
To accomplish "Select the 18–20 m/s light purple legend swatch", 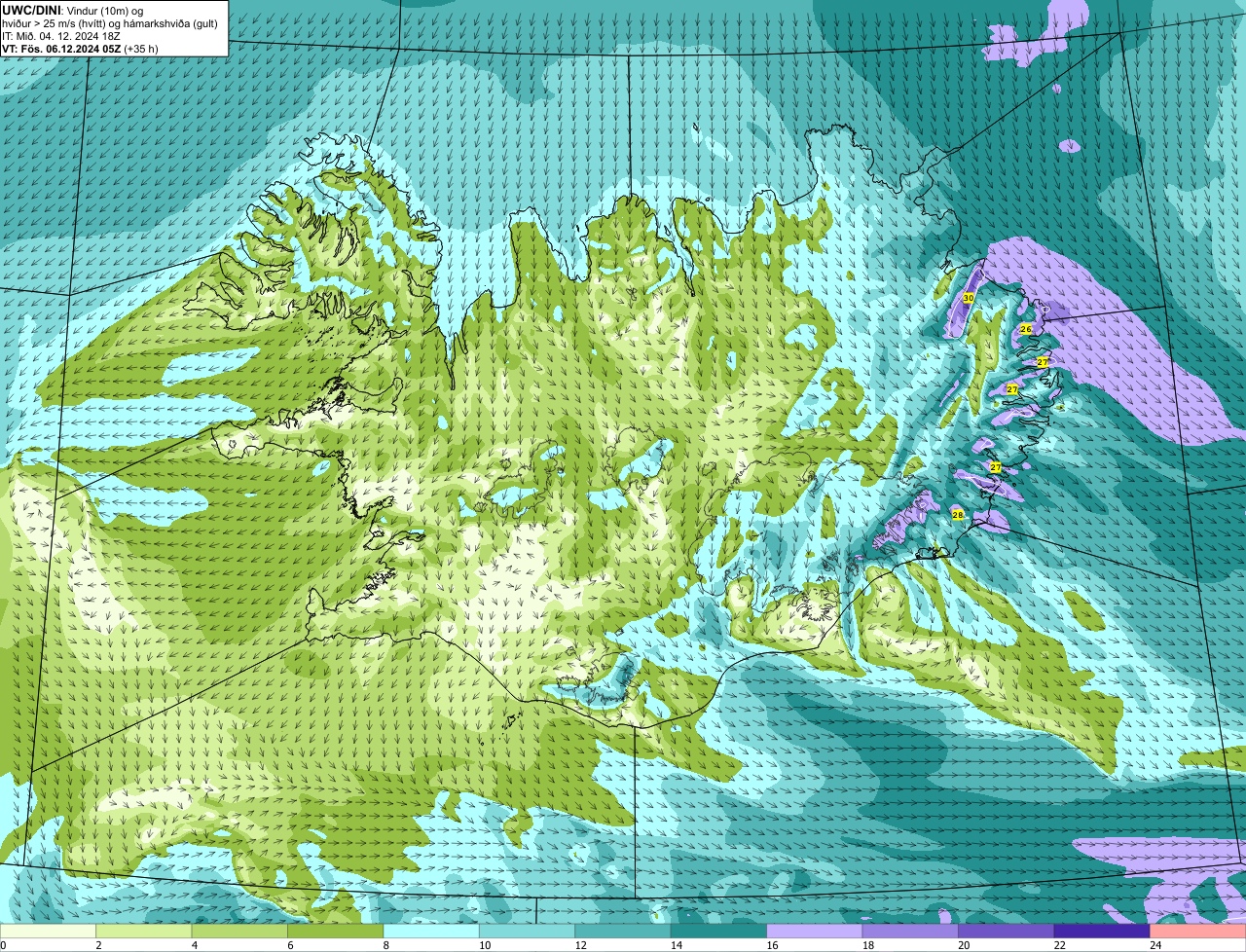I will coord(910,932).
